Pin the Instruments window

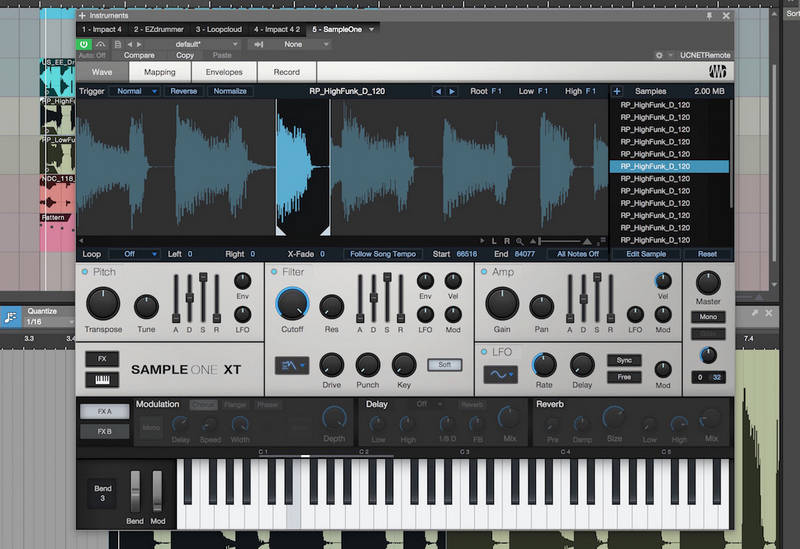(x=710, y=16)
